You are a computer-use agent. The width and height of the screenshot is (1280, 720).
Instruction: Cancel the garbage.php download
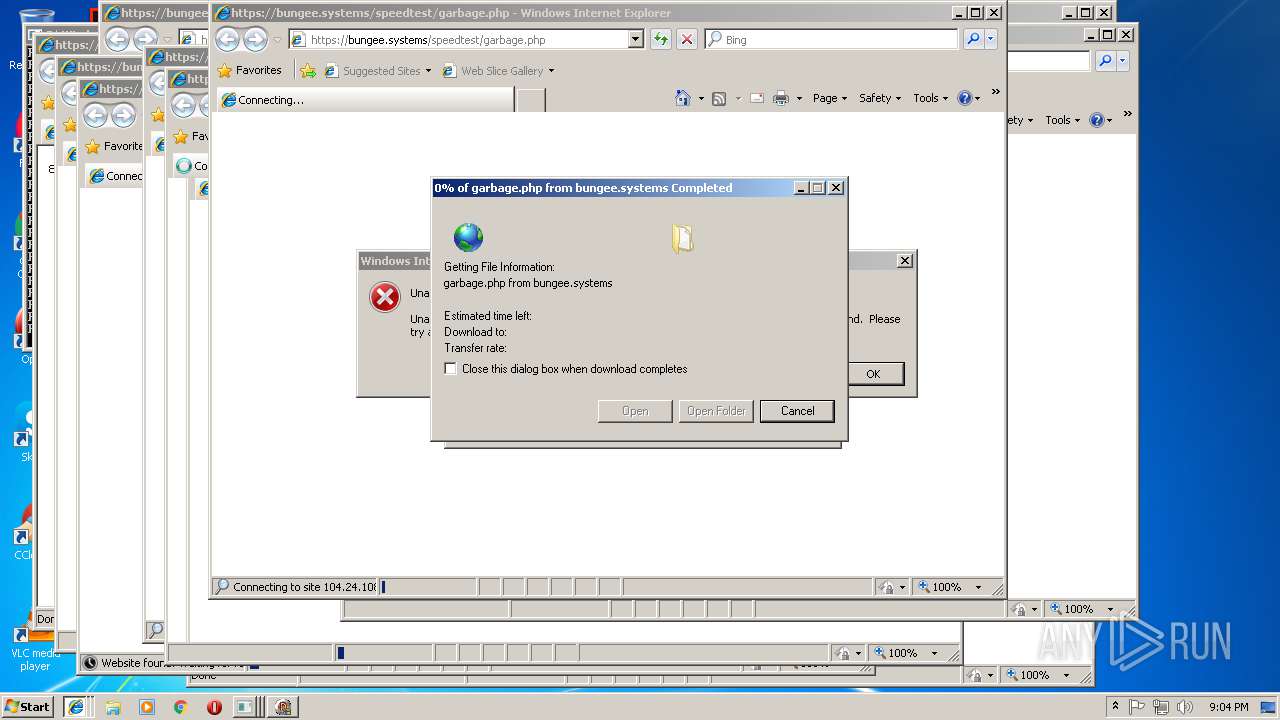click(x=797, y=411)
